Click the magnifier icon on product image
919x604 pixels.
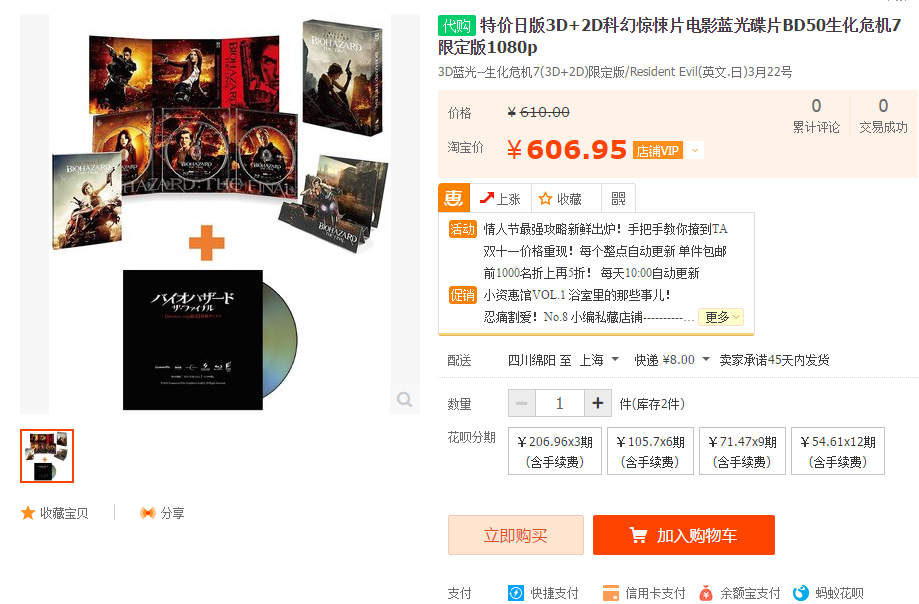[404, 400]
